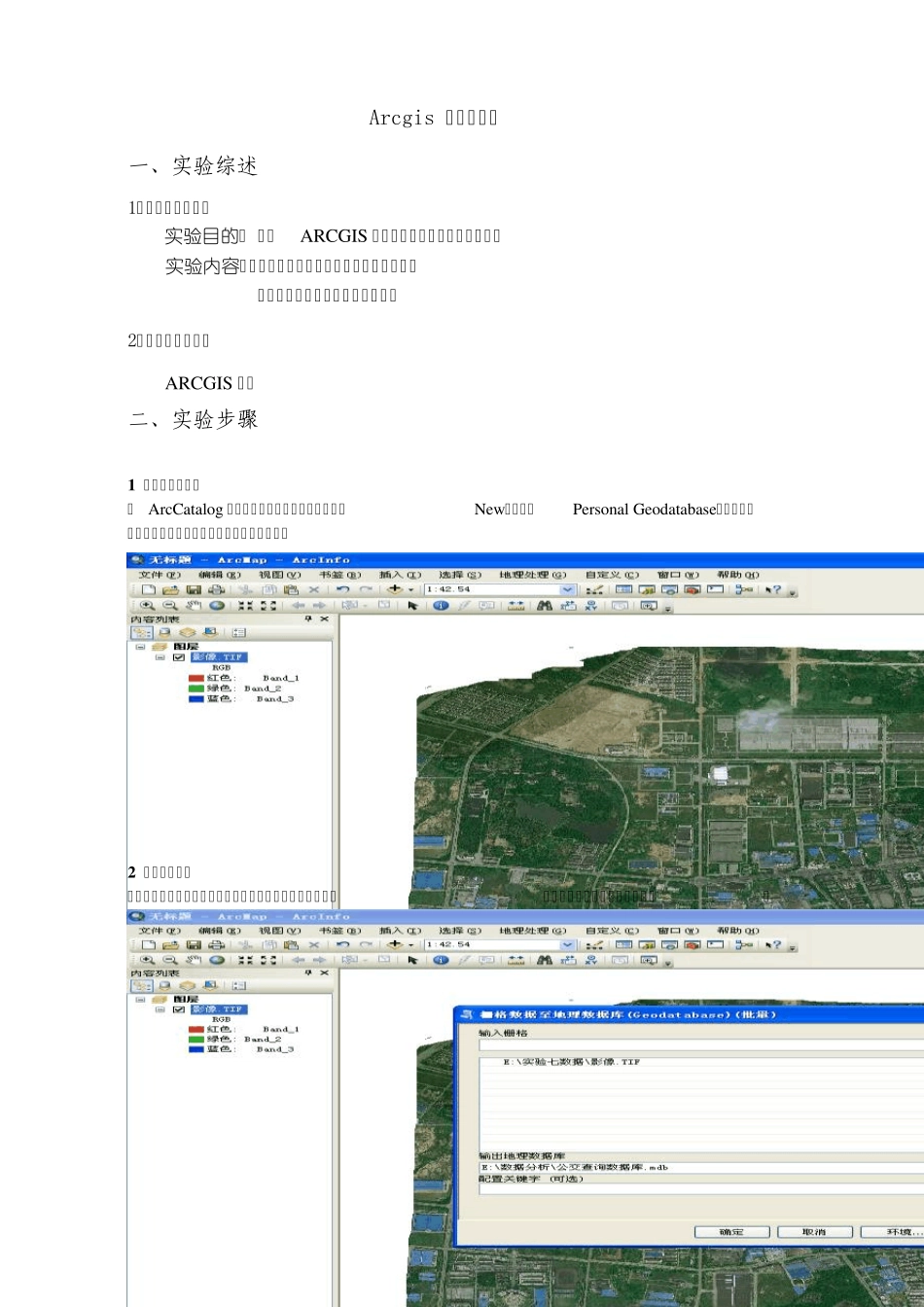This screenshot has width=924, height=1307.
Task: Click Add Data icon in window with Geodatabase dialog
Action: (394, 944)
